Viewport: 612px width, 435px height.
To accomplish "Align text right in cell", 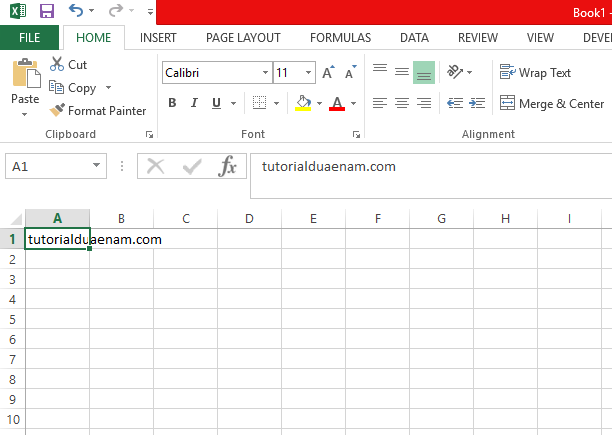I will [424, 103].
